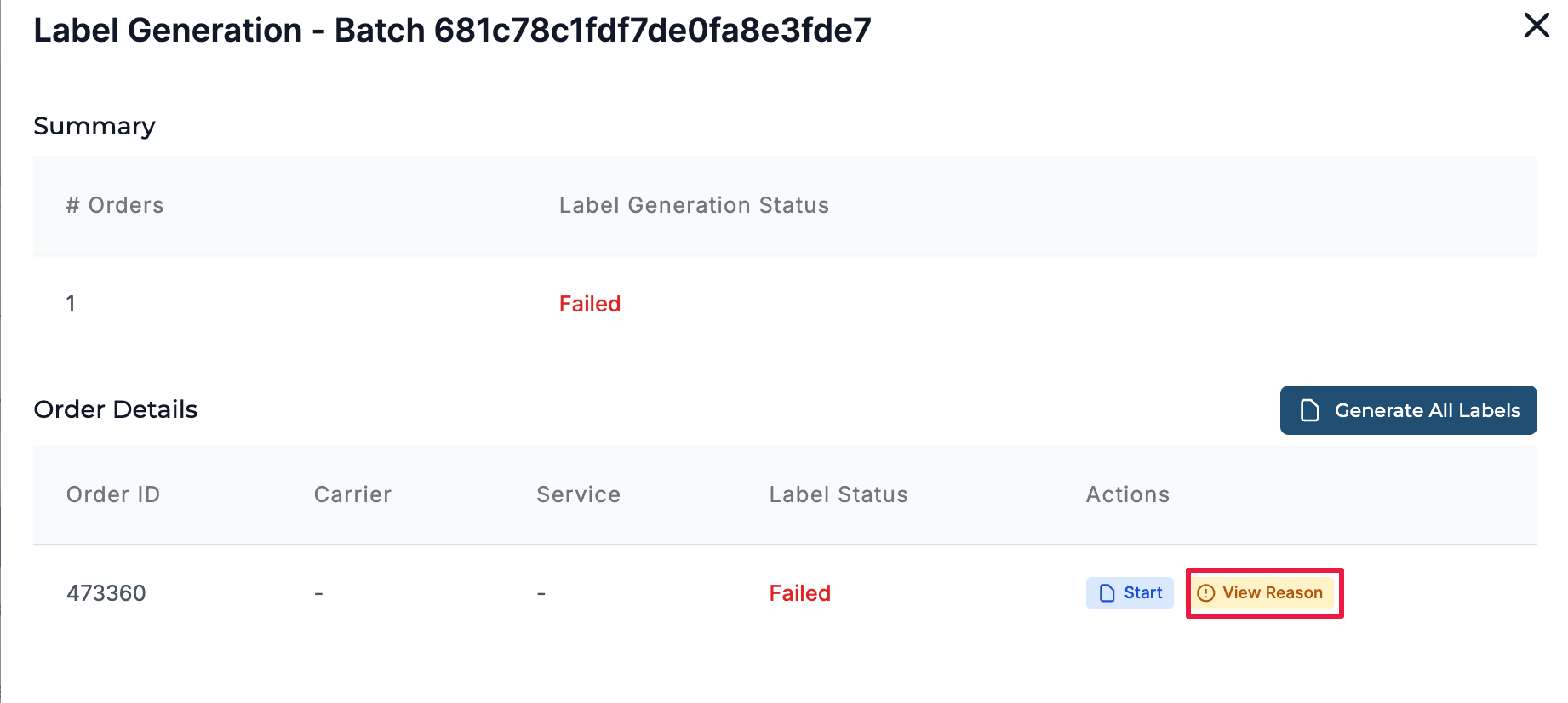Screen dimensions: 1568x703
Task: Click the Failed status in Summary
Action: pos(589,304)
